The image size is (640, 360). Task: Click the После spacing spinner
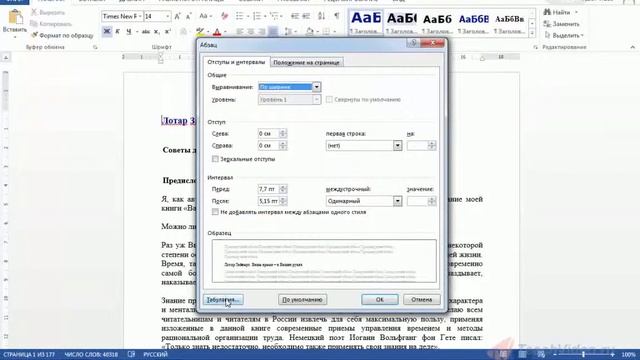282,201
